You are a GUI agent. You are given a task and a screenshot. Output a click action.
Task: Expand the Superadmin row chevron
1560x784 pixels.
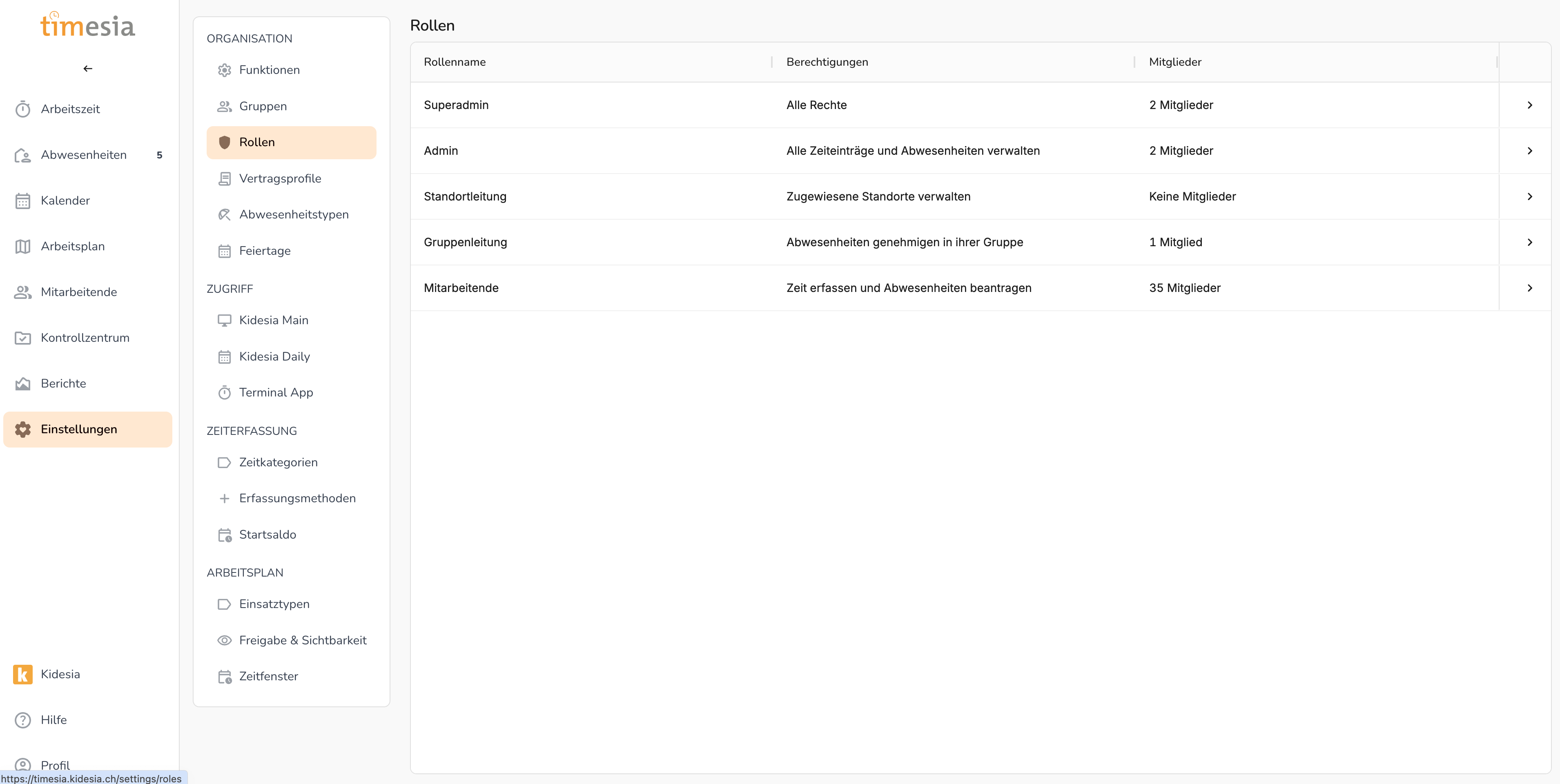[1529, 105]
